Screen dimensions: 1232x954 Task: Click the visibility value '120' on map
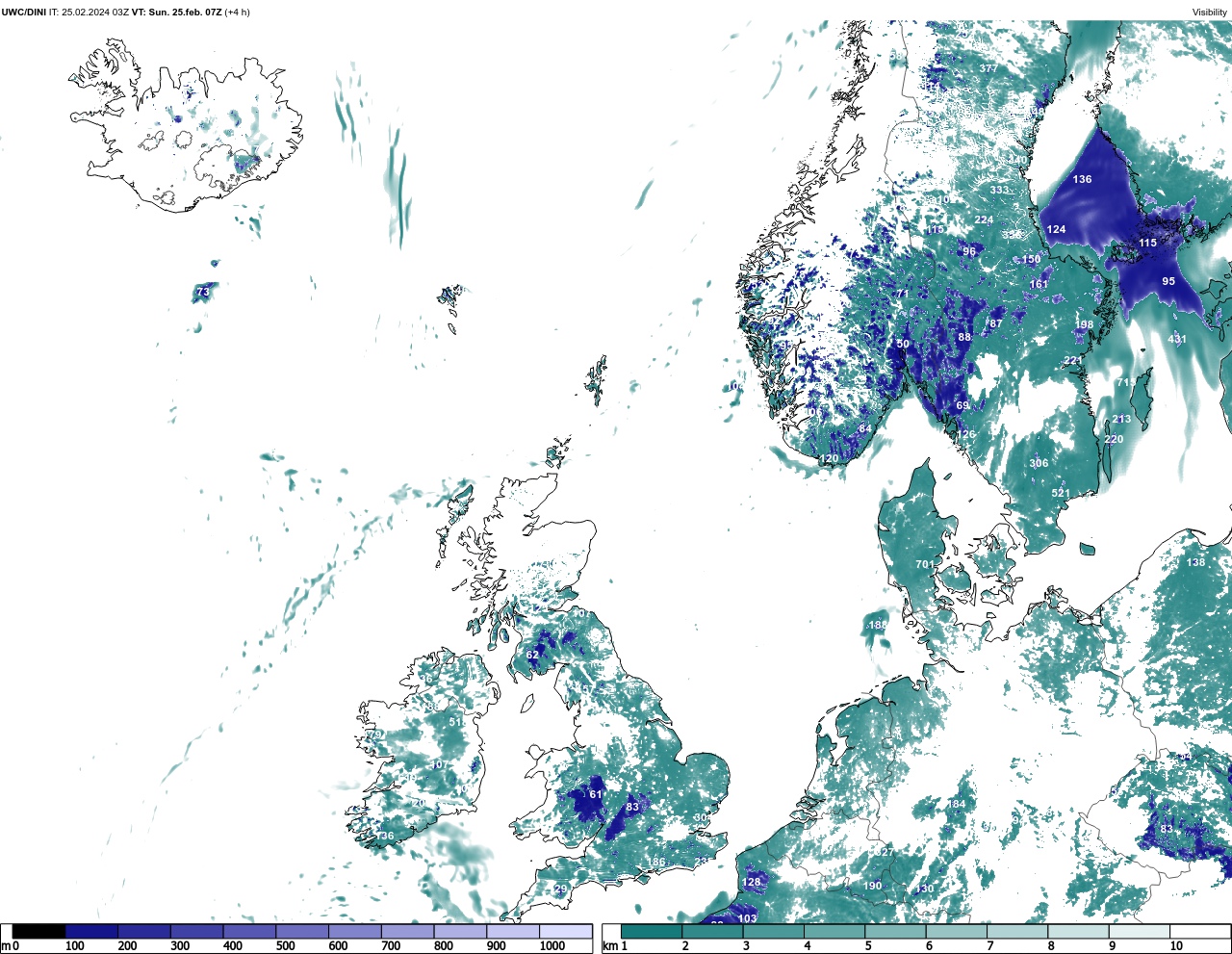tap(828, 460)
